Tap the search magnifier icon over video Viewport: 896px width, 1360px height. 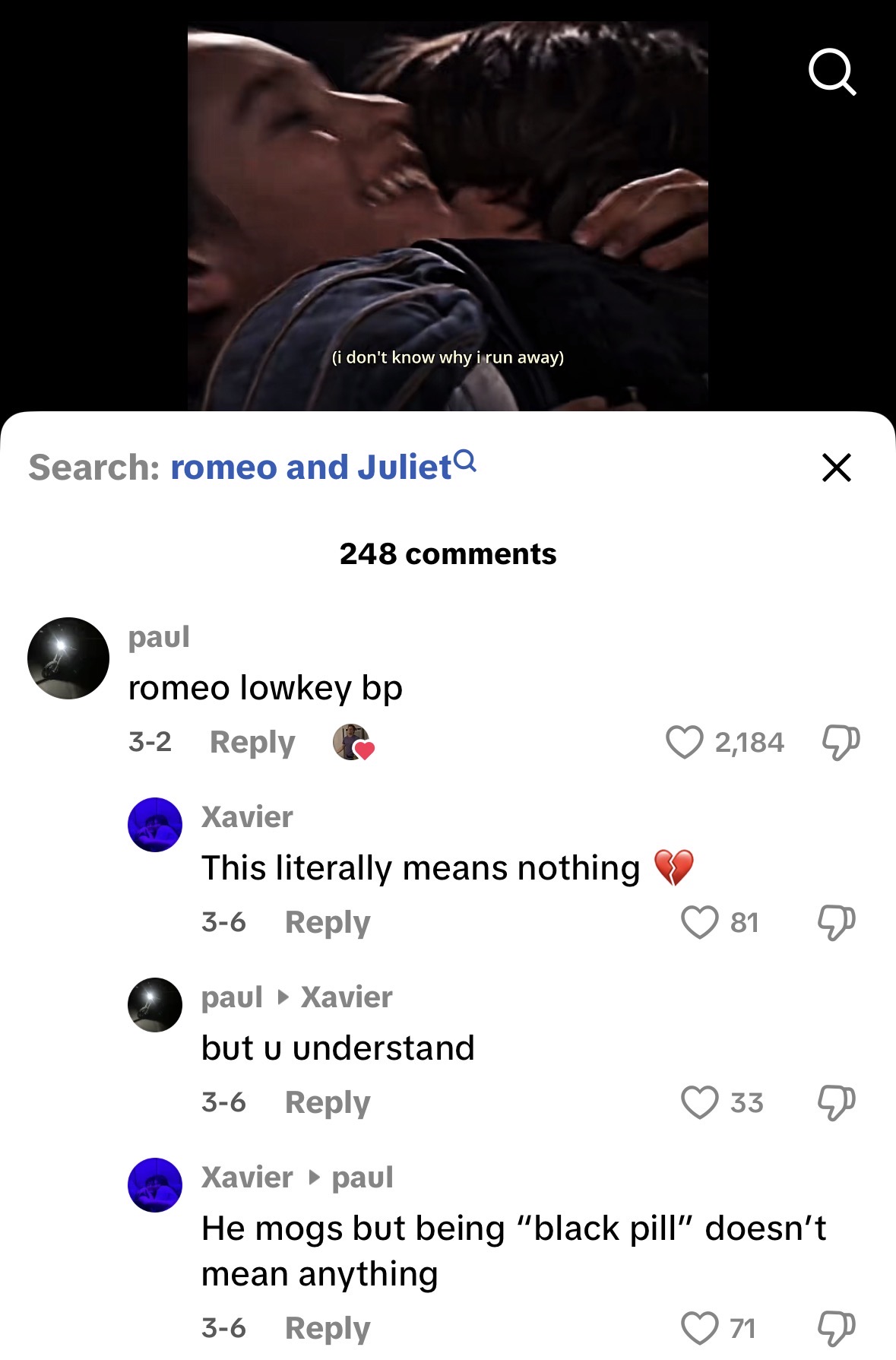pyautogui.click(x=832, y=72)
